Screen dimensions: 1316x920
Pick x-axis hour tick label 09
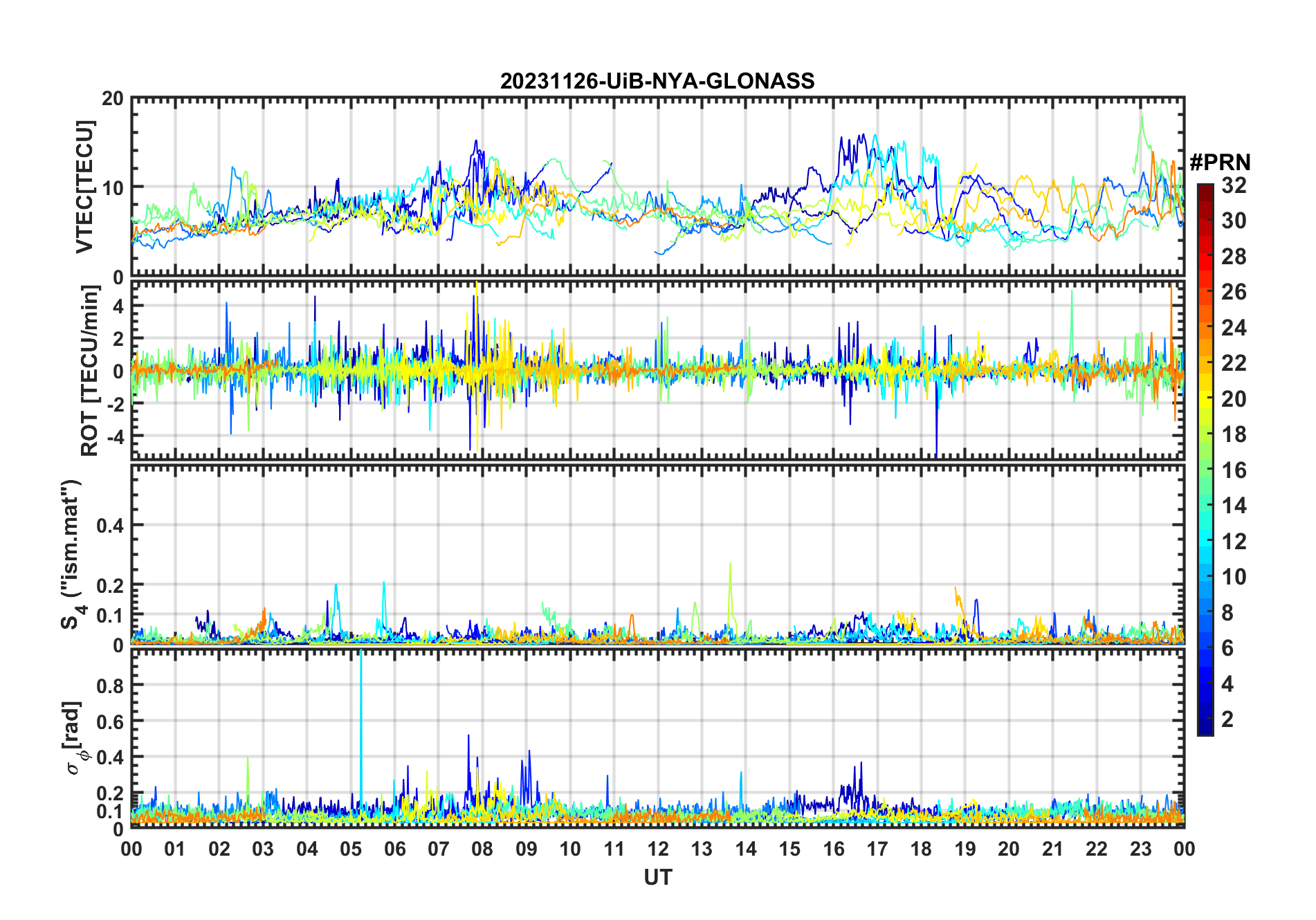tap(527, 849)
